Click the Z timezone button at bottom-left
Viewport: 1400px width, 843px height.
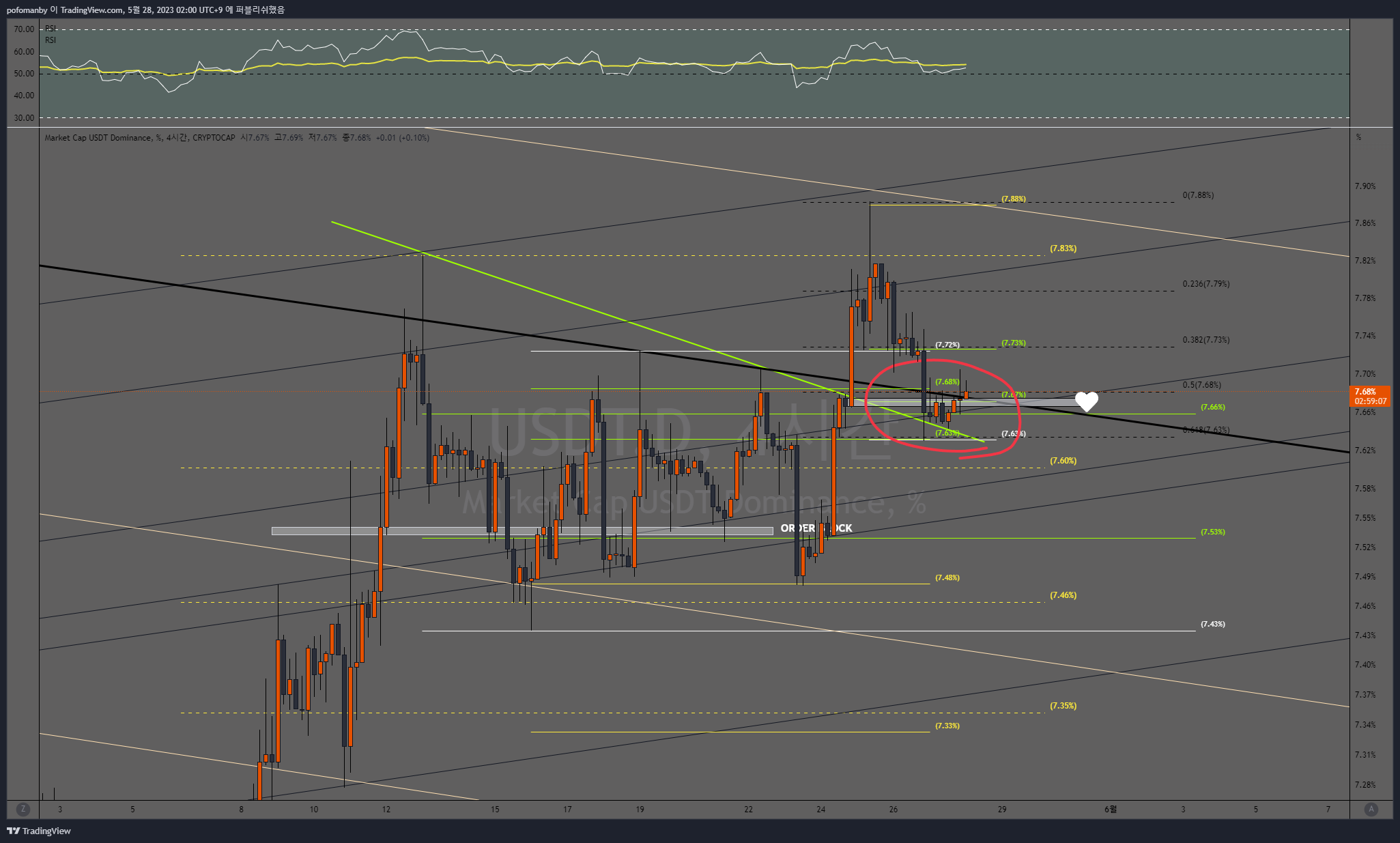pyautogui.click(x=23, y=809)
